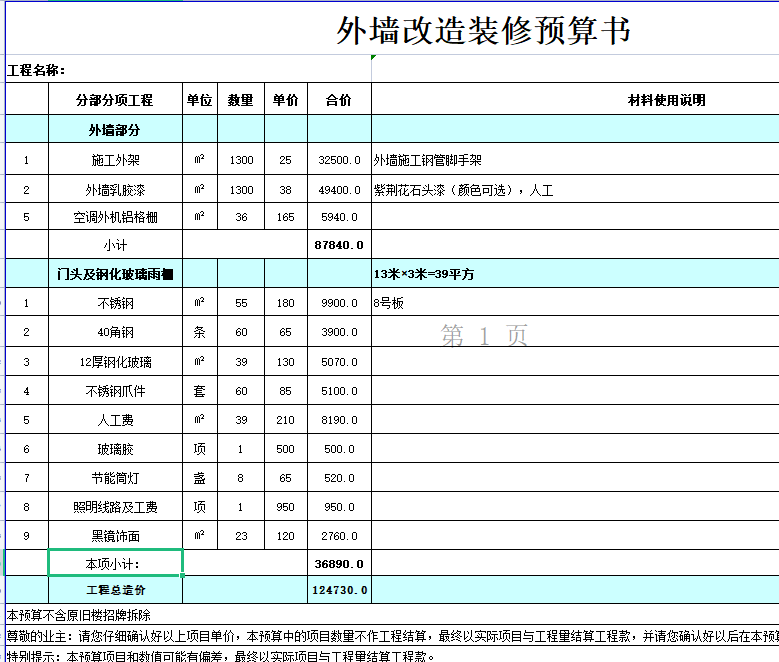Select the 外墙乳胶漆 item cell

pos(115,189)
